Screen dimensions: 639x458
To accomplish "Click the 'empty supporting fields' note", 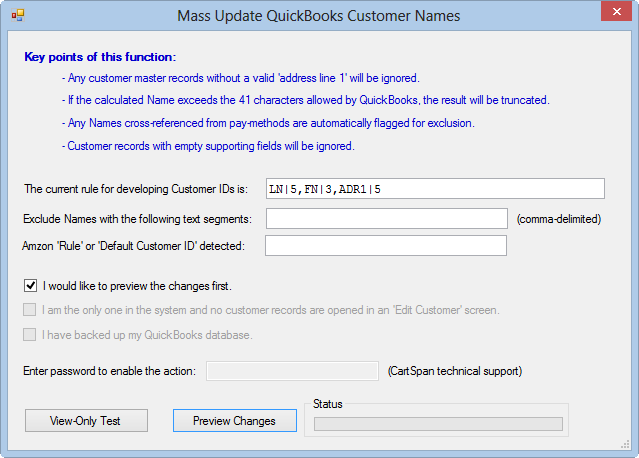I will tap(208, 146).
